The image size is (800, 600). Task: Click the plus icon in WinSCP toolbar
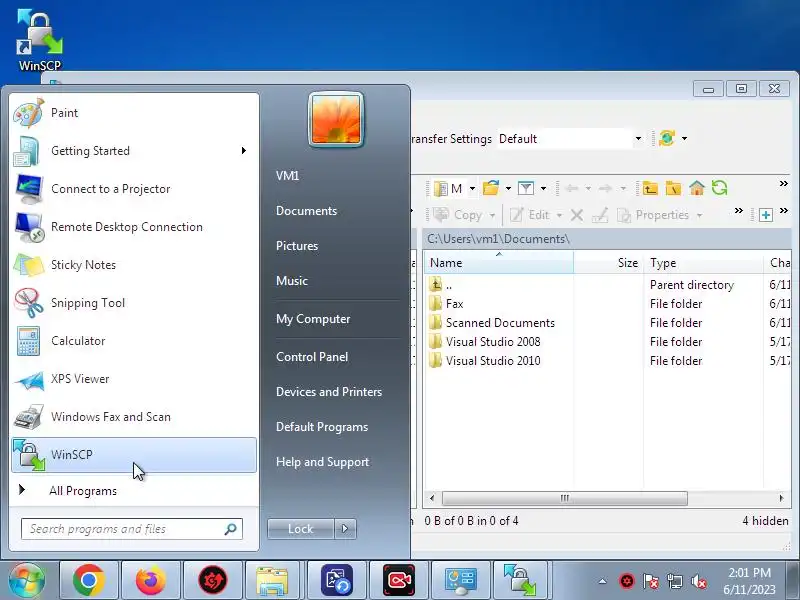tap(766, 215)
